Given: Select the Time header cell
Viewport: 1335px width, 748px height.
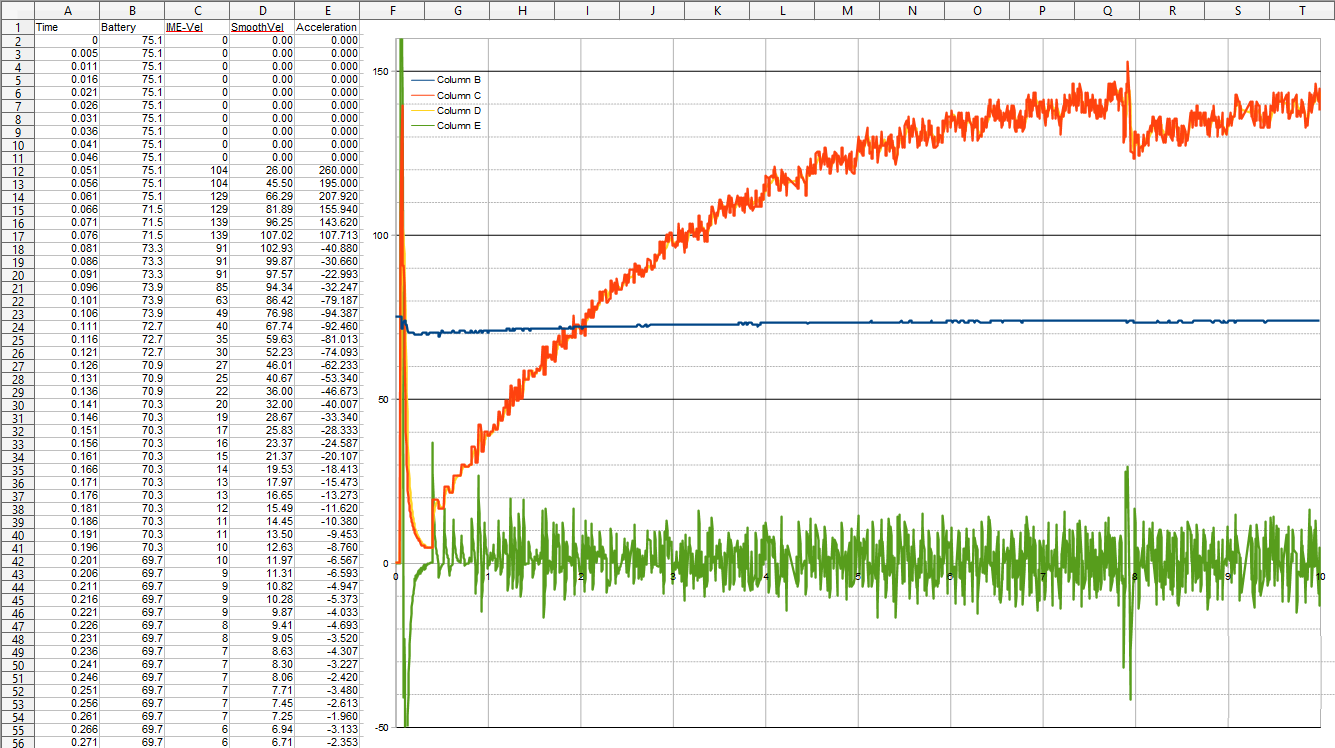Looking at the screenshot, I should tap(67, 27).
